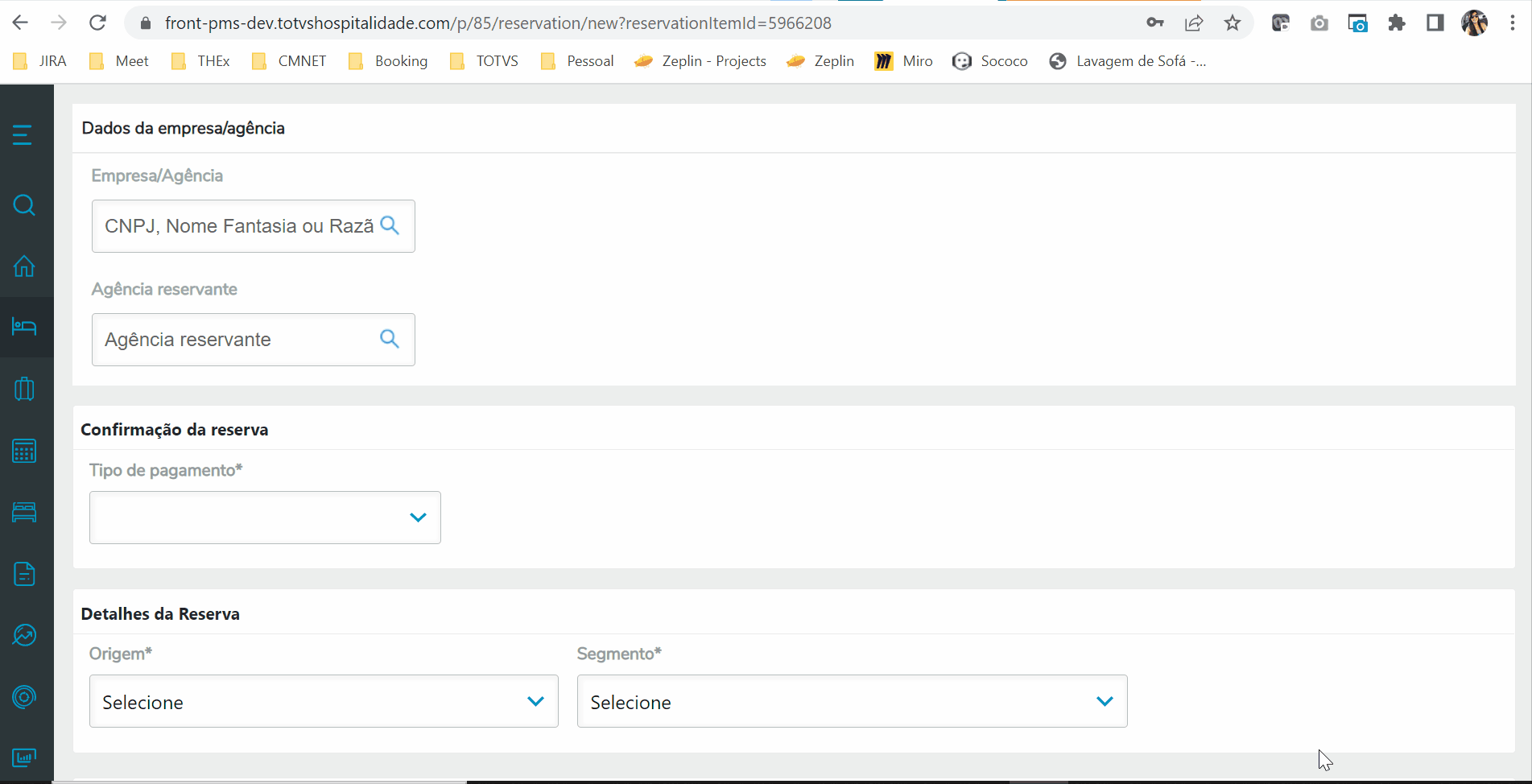Screen dimensions: 1532x784
Task: Click the coffee cup extension icon
Action: (x=1281, y=23)
